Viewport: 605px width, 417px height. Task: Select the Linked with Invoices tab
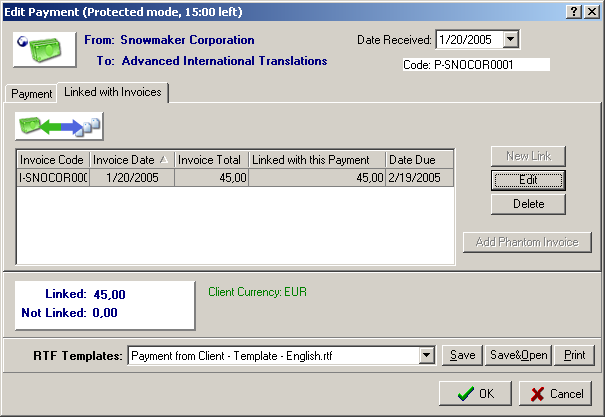(x=113, y=92)
